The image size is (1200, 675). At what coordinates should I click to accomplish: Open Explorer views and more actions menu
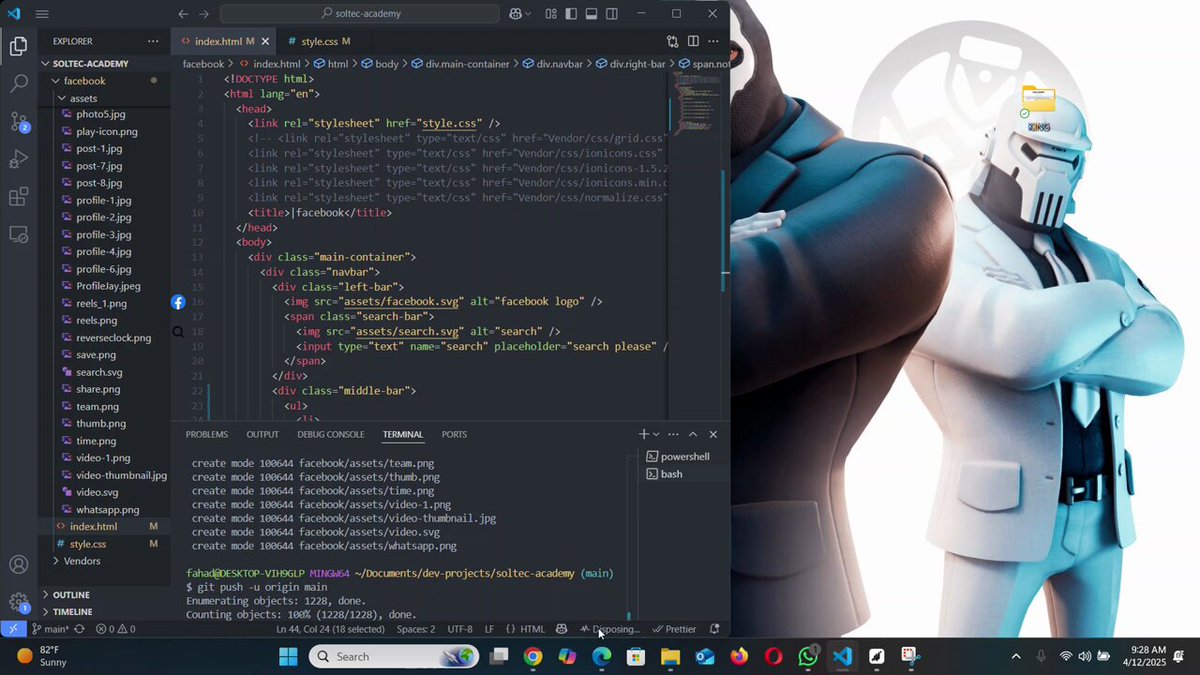(153, 41)
